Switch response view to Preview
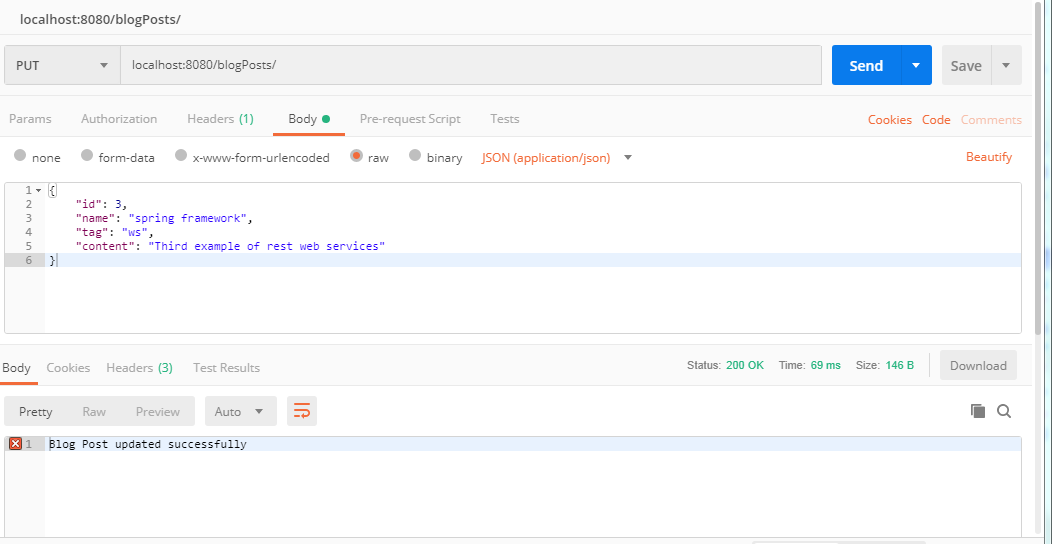This screenshot has width=1052, height=544. [x=158, y=411]
